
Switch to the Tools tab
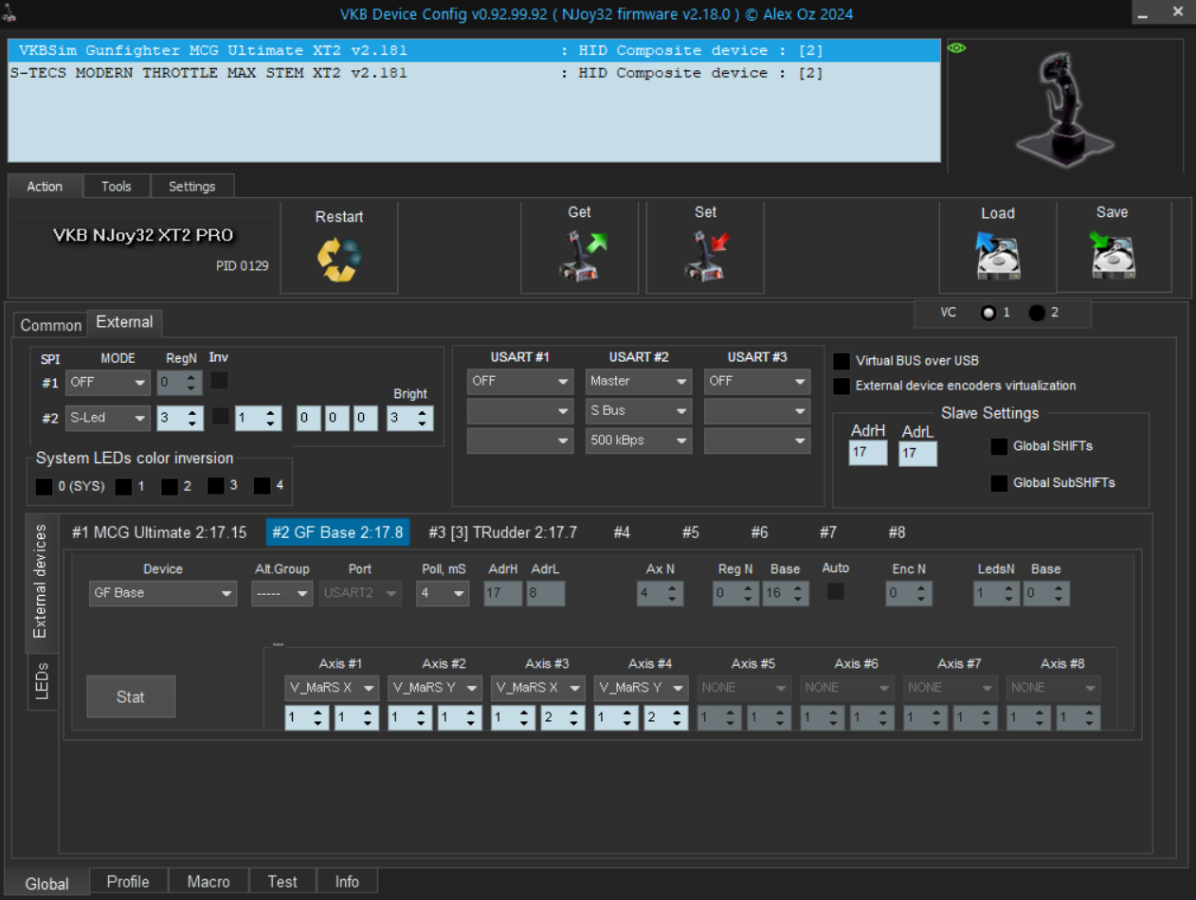coord(116,186)
